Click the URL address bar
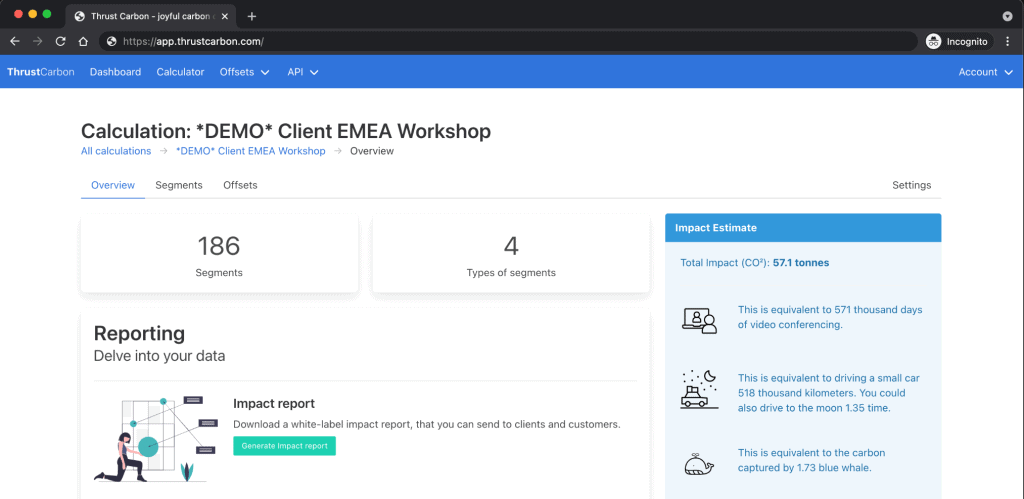The image size is (1024, 499). coord(508,41)
